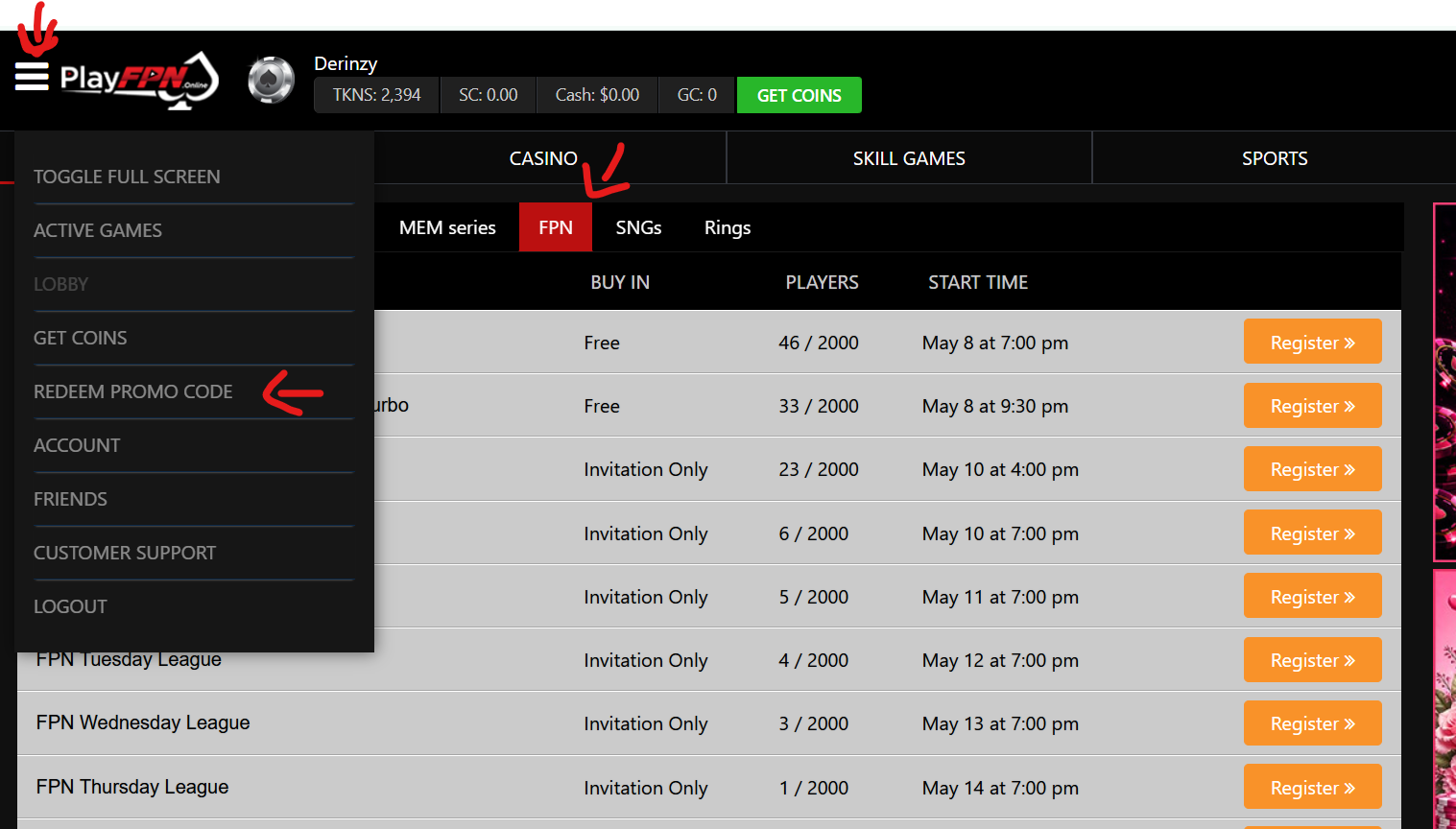Open the SPORTS tab
Viewport: 1456px width, 829px height.
coord(1275,158)
